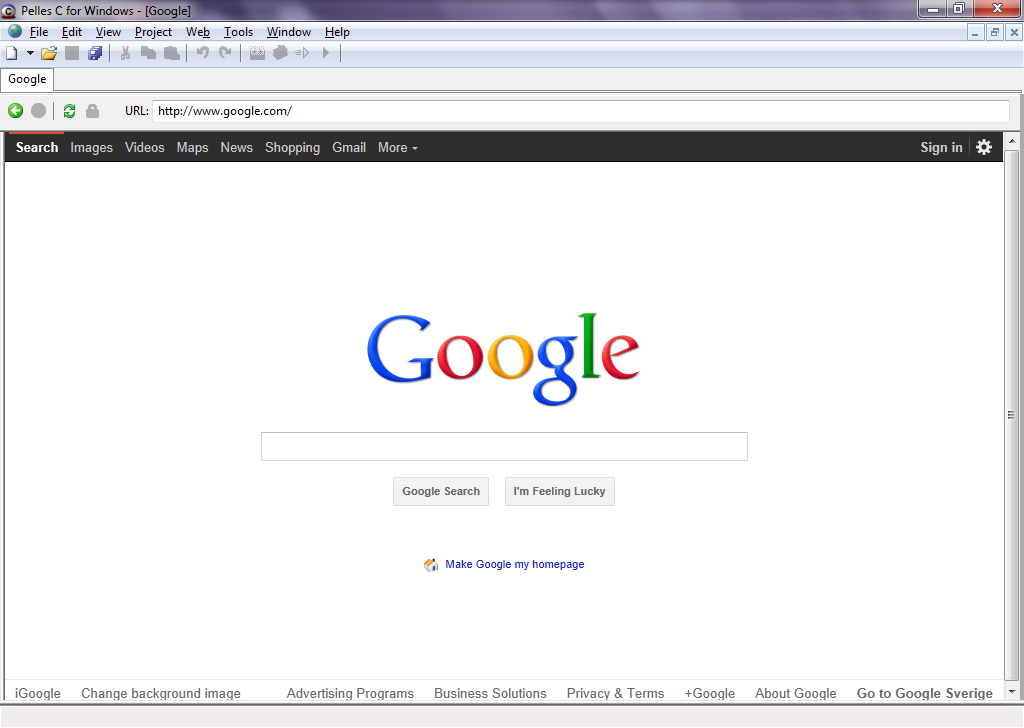Image resolution: width=1024 pixels, height=728 pixels.
Task: Open the Tools menu
Action: (x=238, y=32)
